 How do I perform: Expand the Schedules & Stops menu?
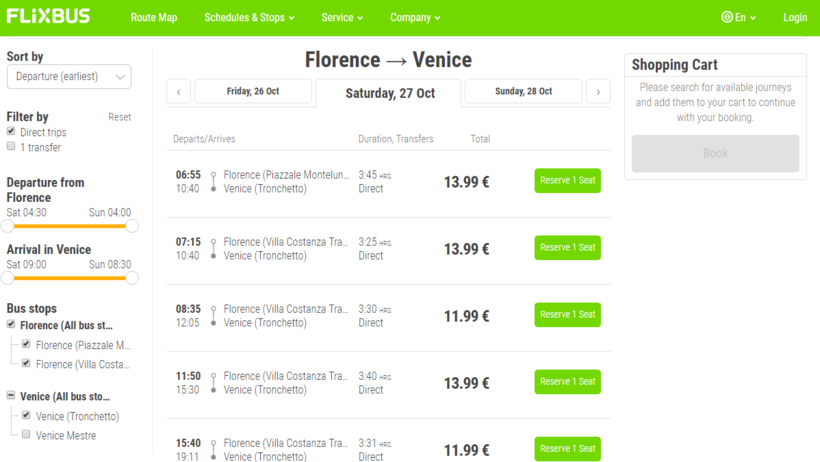pyautogui.click(x=249, y=17)
